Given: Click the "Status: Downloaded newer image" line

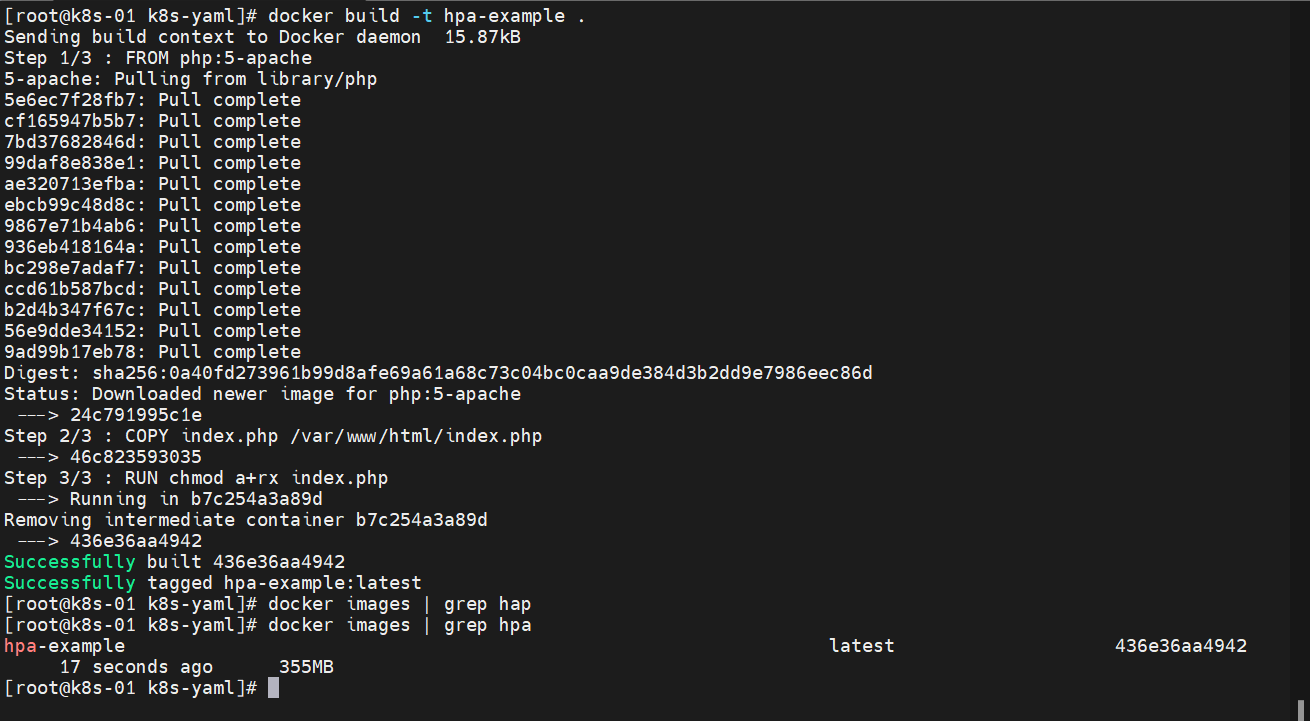Looking at the screenshot, I should coord(262,394).
